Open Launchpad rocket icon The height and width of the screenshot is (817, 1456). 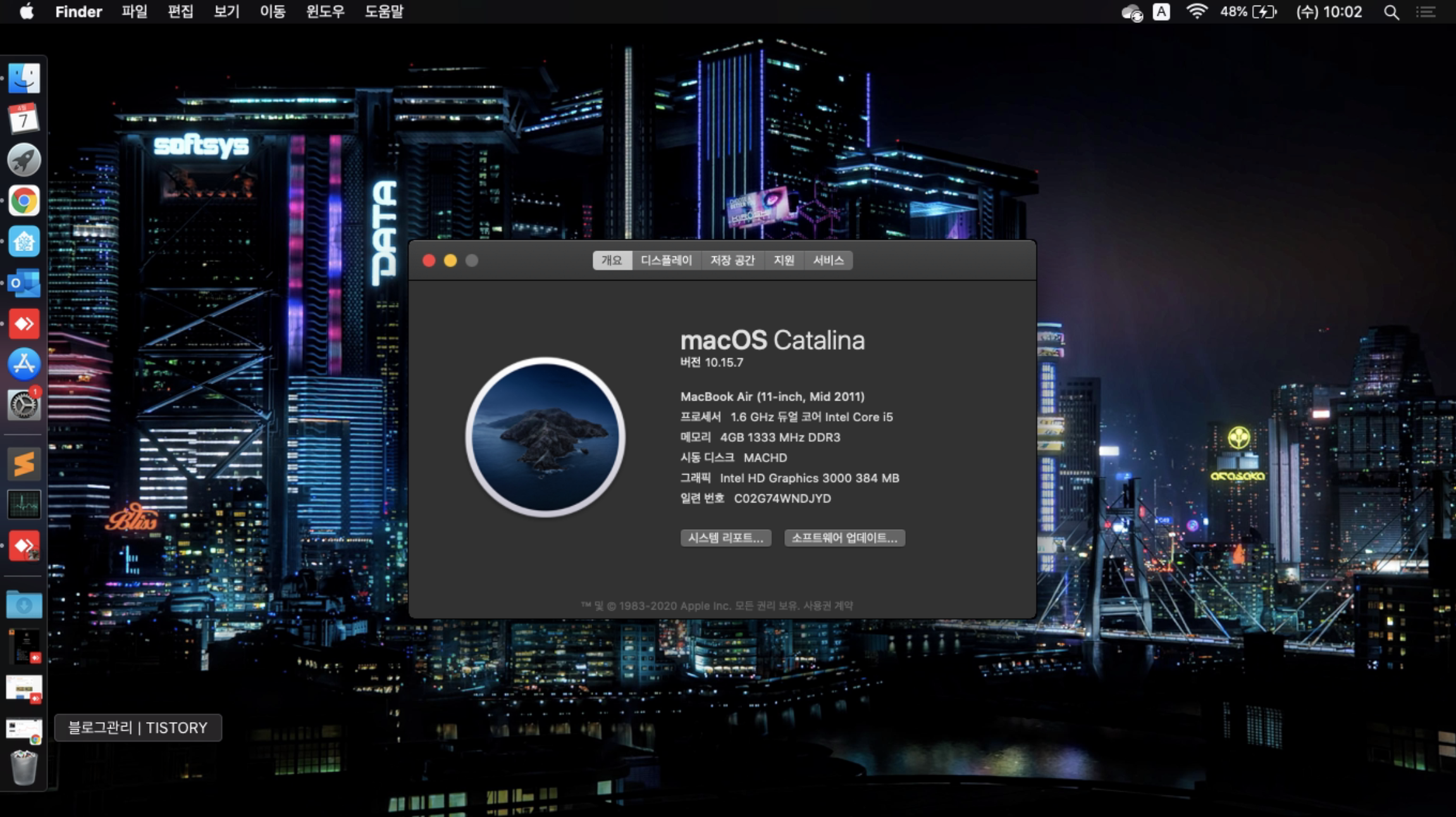(24, 160)
